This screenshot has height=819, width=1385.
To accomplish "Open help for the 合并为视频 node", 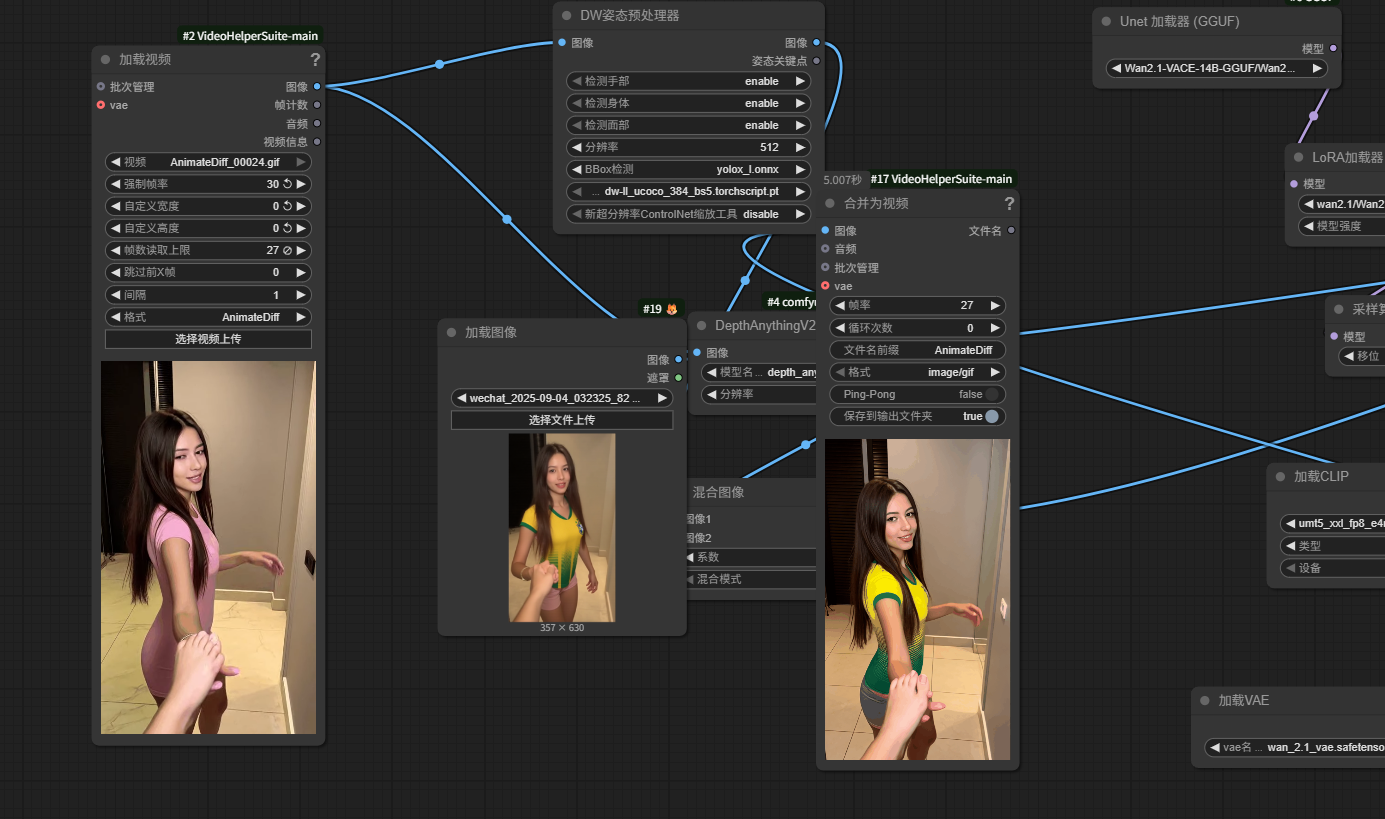I will 1009,203.
